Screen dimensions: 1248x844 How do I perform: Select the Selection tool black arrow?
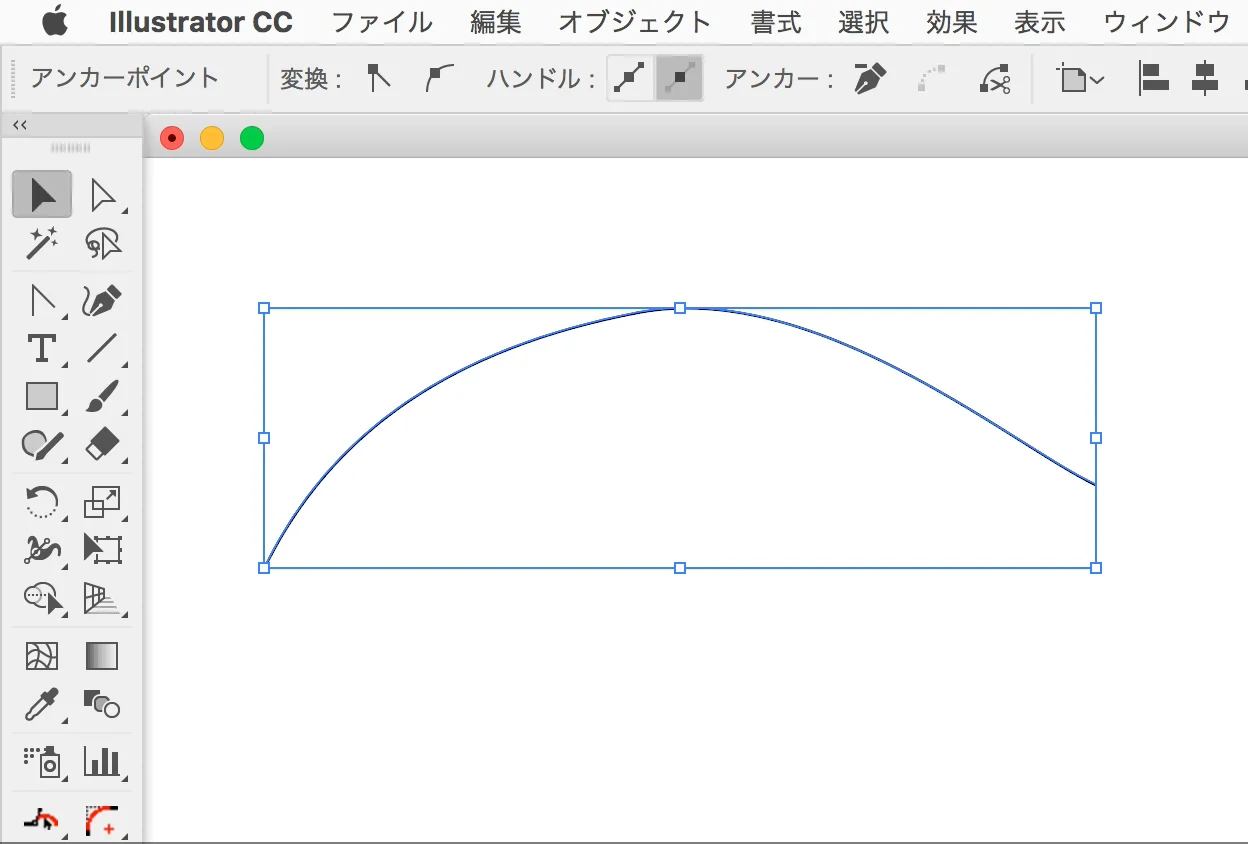[42, 194]
